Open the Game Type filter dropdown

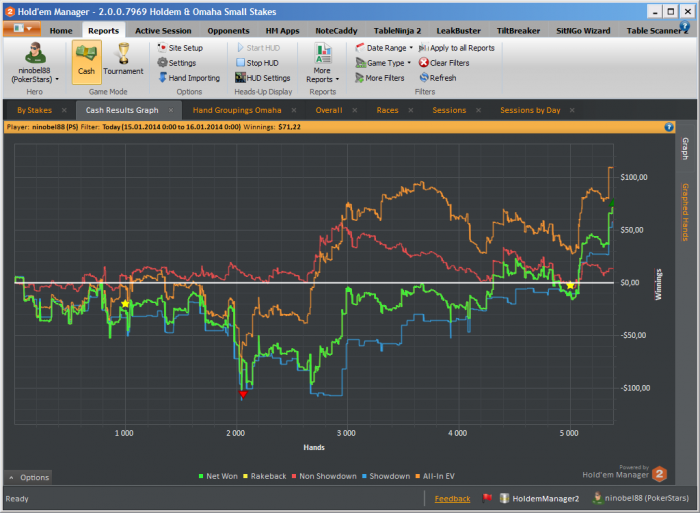pyautogui.click(x=383, y=63)
